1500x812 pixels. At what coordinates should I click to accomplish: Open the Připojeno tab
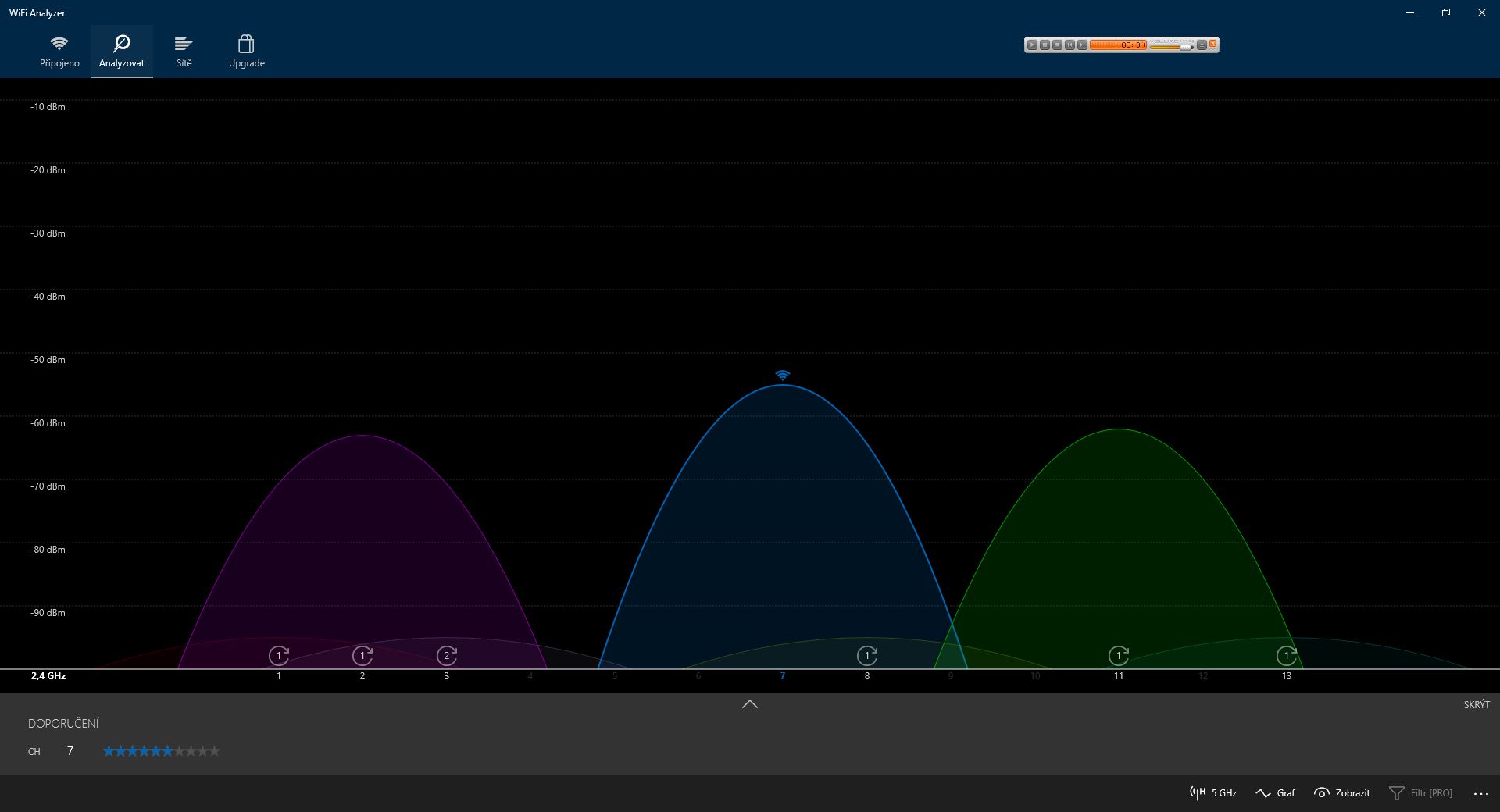(x=59, y=52)
